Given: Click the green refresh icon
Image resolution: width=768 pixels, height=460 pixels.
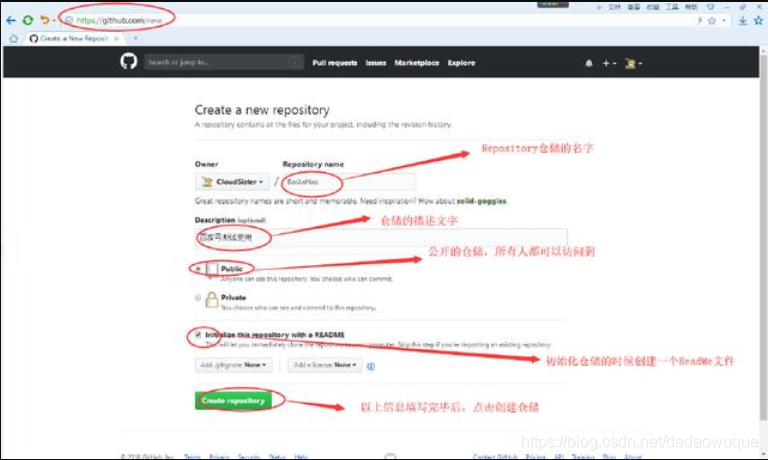Looking at the screenshot, I should [x=28, y=20].
